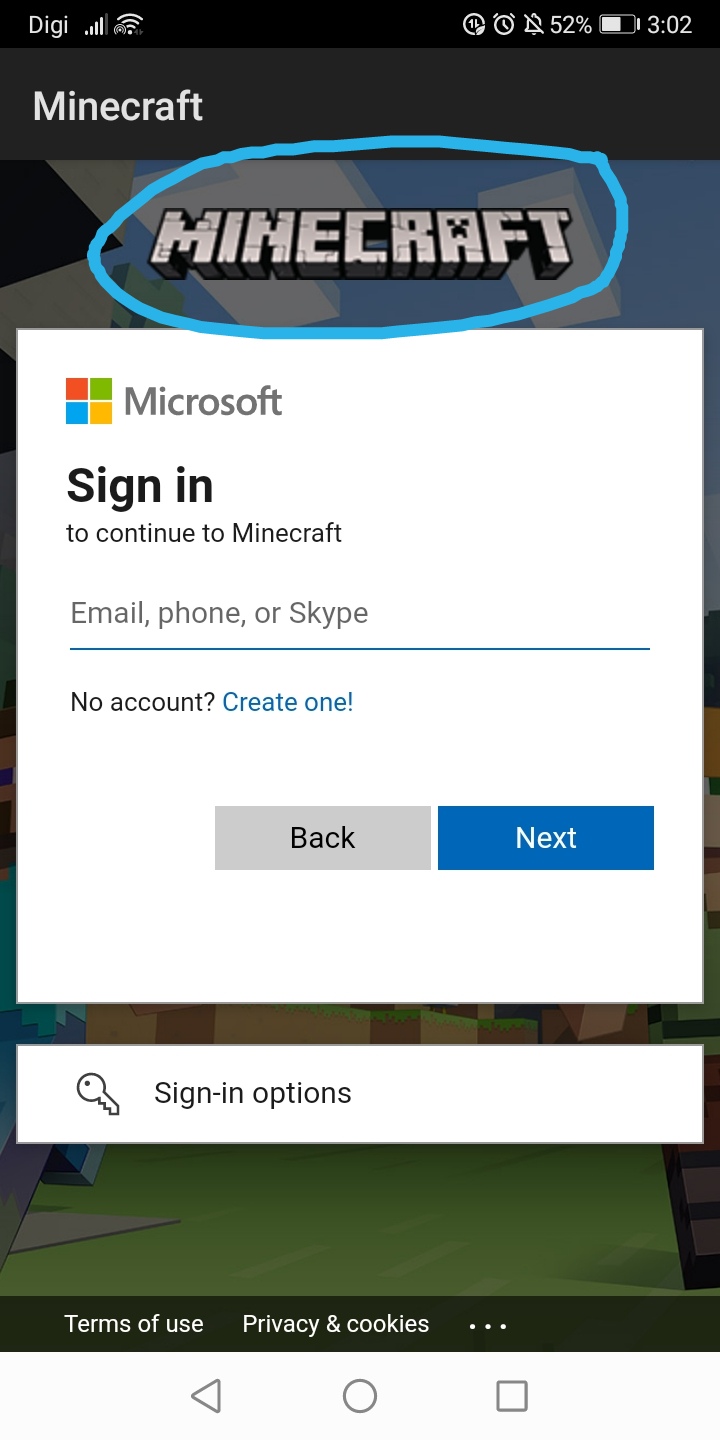Tap the muted bell notification icon
The image size is (720, 1440).
[x=534, y=25]
